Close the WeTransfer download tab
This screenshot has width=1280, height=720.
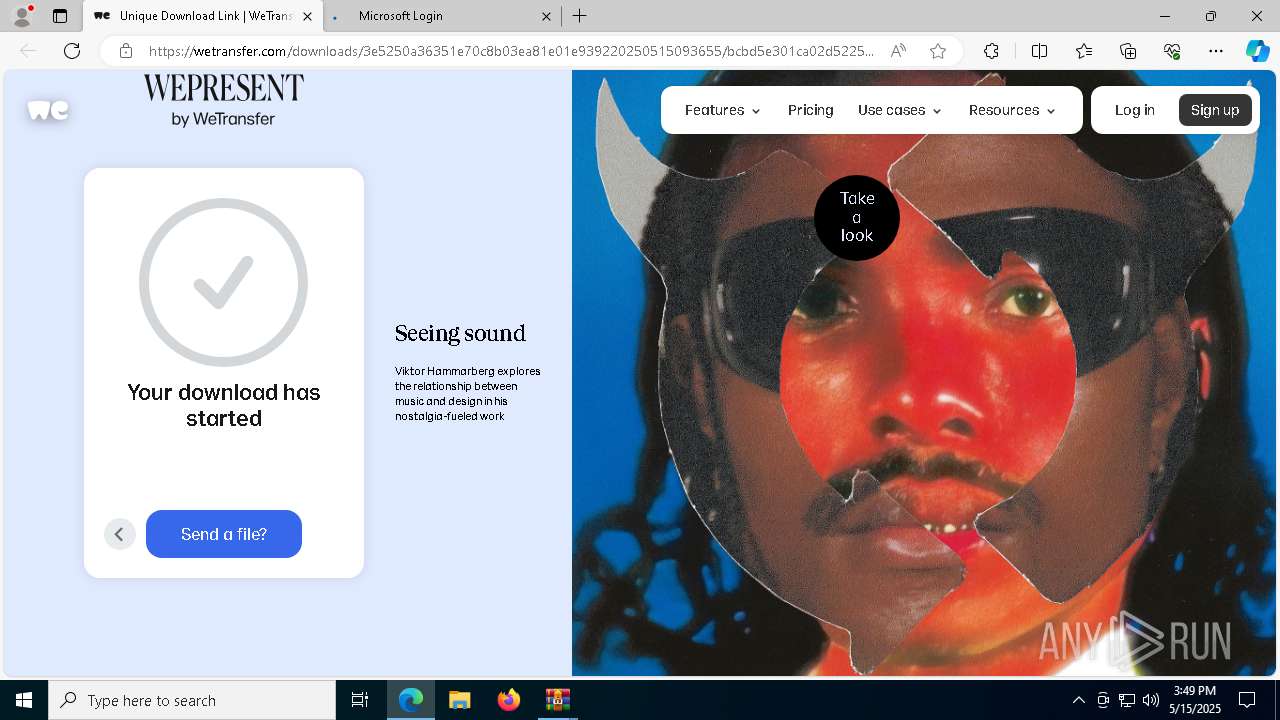[x=307, y=16]
